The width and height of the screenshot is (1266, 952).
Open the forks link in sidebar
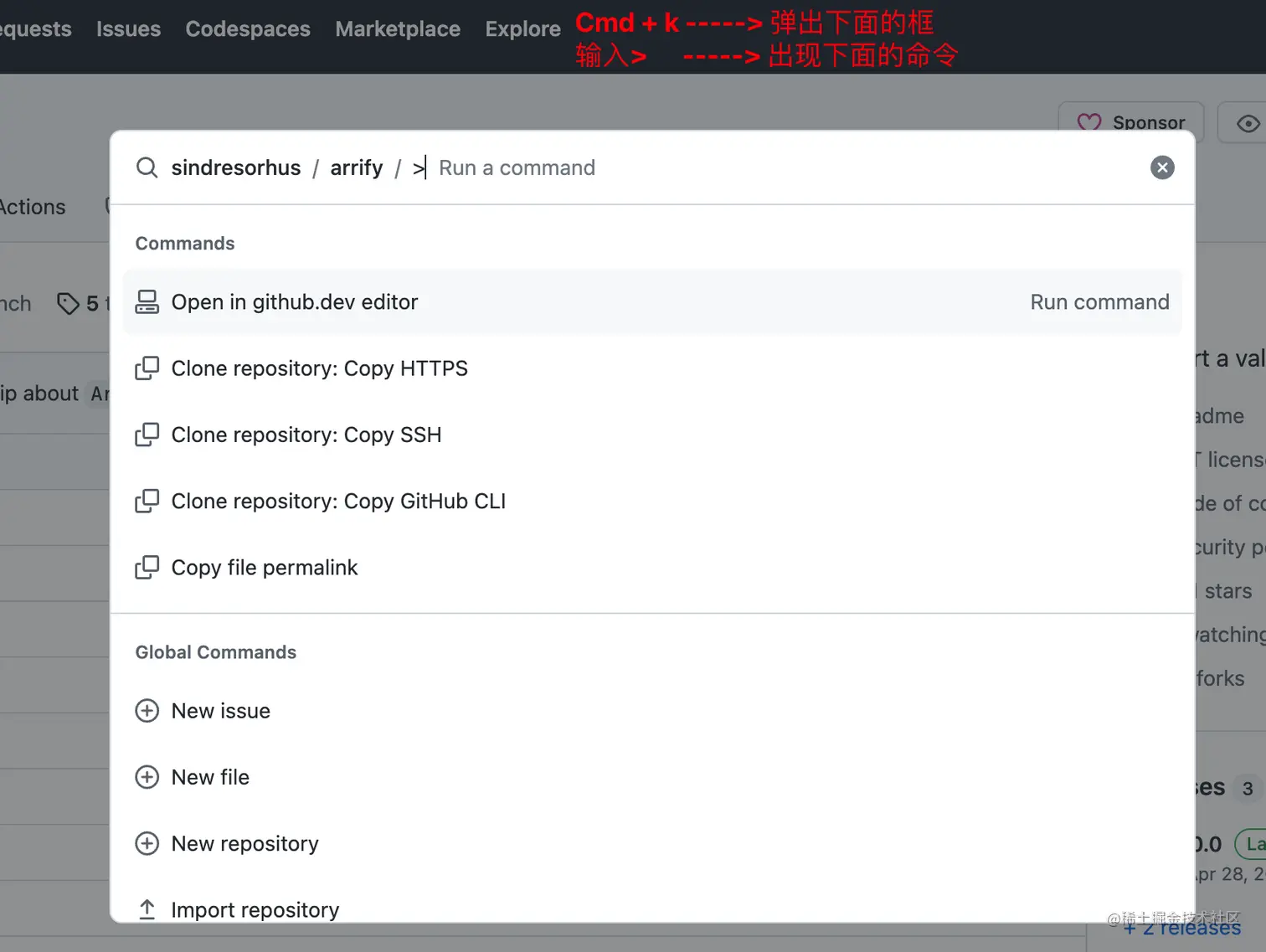pyautogui.click(x=1221, y=678)
